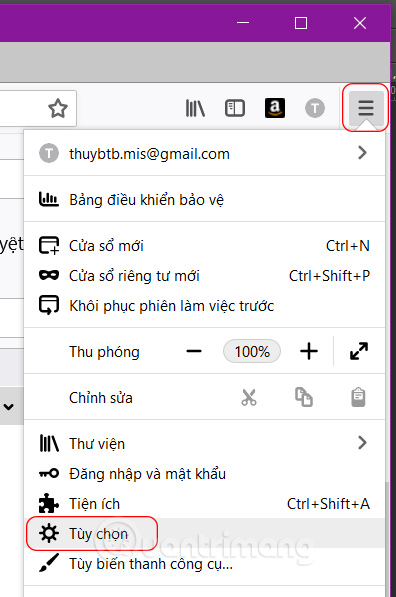Reset zoom via 100% button
The height and width of the screenshot is (597, 396).
click(x=252, y=351)
